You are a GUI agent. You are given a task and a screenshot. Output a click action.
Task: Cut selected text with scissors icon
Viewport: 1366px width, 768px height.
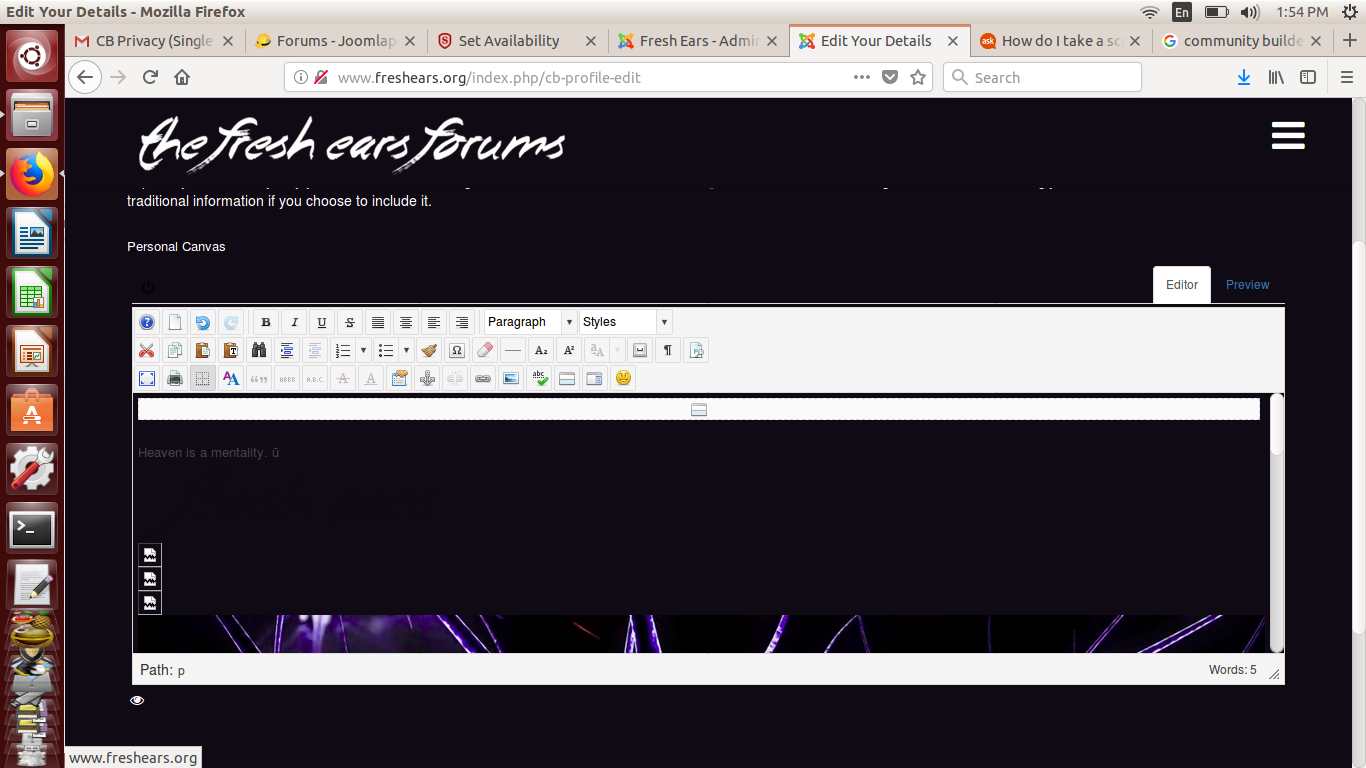point(147,350)
